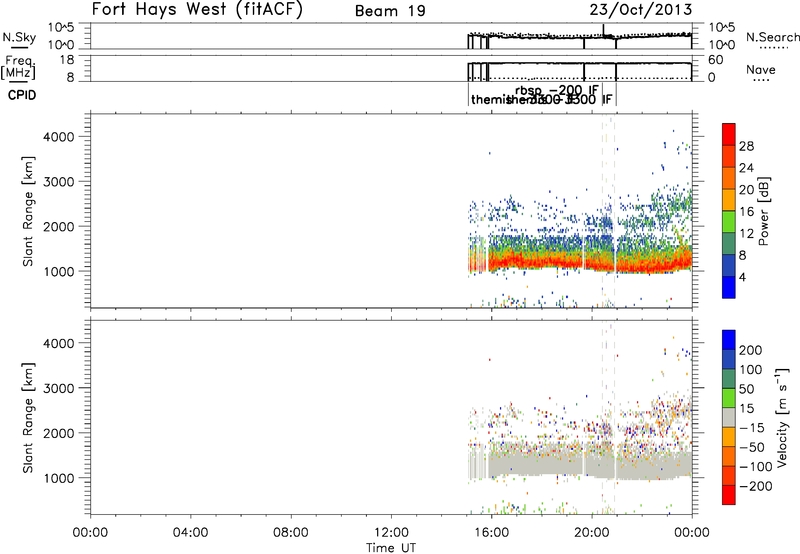Screen dimensions: 800x554
Task: Click the '2000' tick of the velocity panel
Action: (58, 433)
